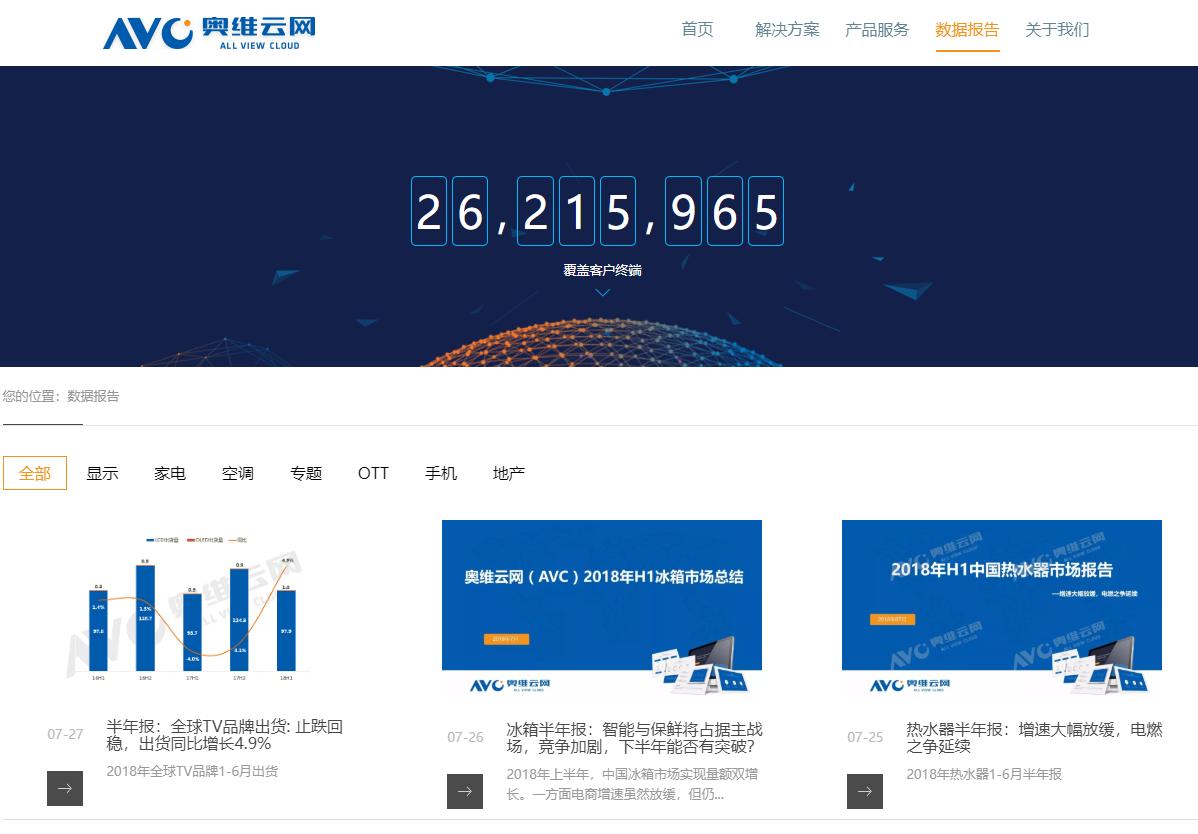Open the 产品服务 navigation item
1198x834 pixels.
tap(877, 30)
